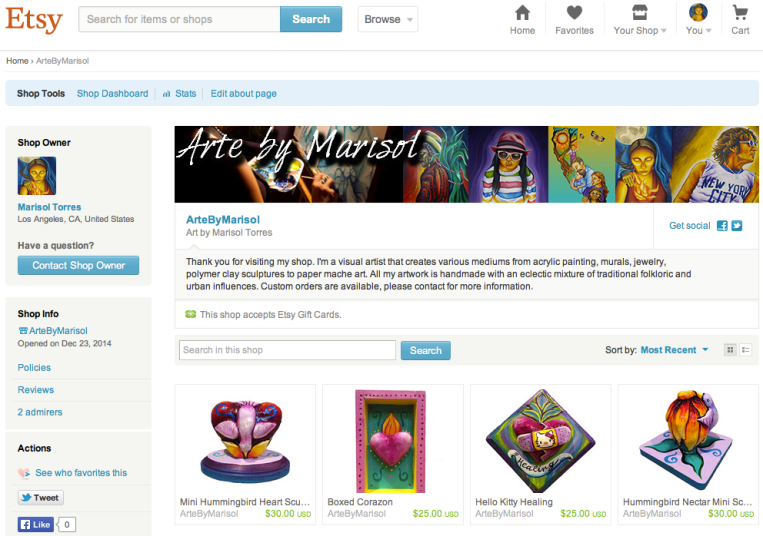Screen dimensions: 763x536
Task: Open the shopping Cart icon
Action: coord(740,13)
